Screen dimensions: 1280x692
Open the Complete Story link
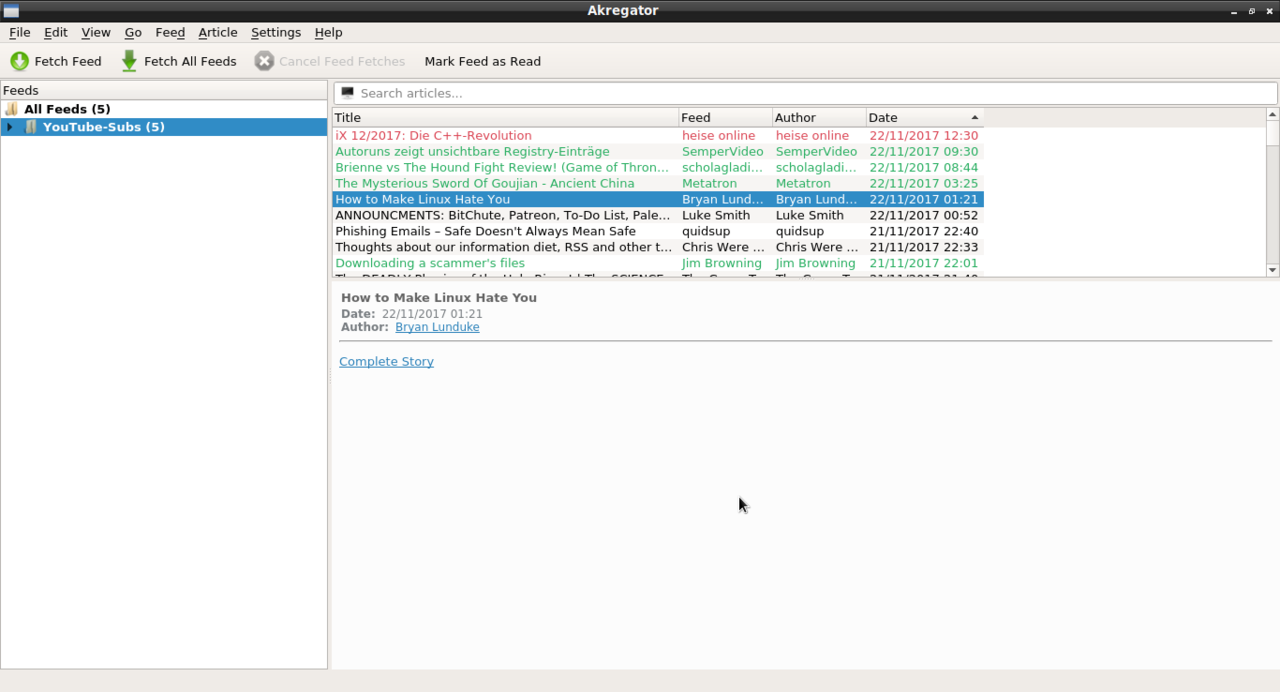(386, 361)
